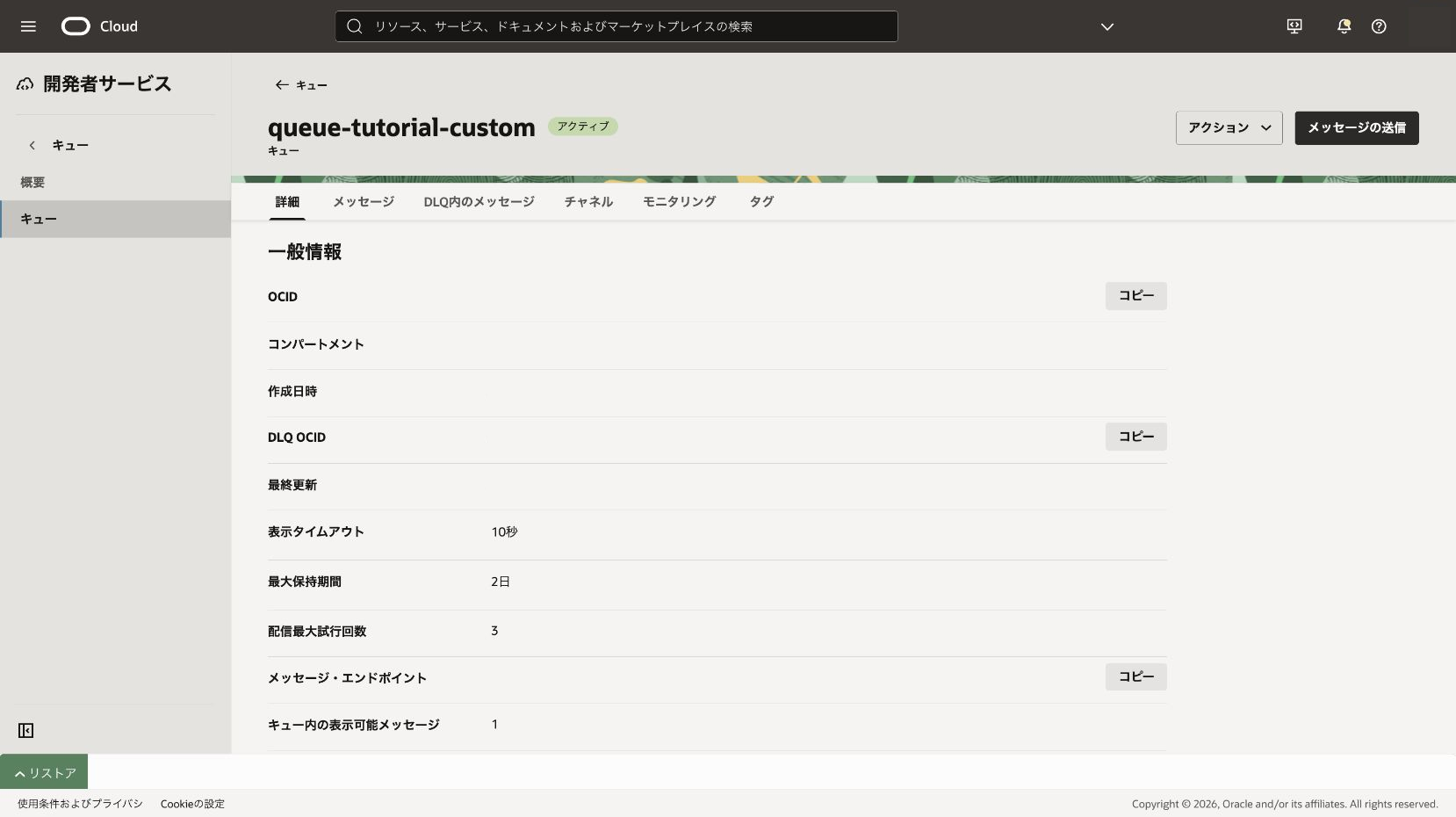The image size is (1456, 817).
Task: Open the アクション dropdown
Action: point(1229,127)
